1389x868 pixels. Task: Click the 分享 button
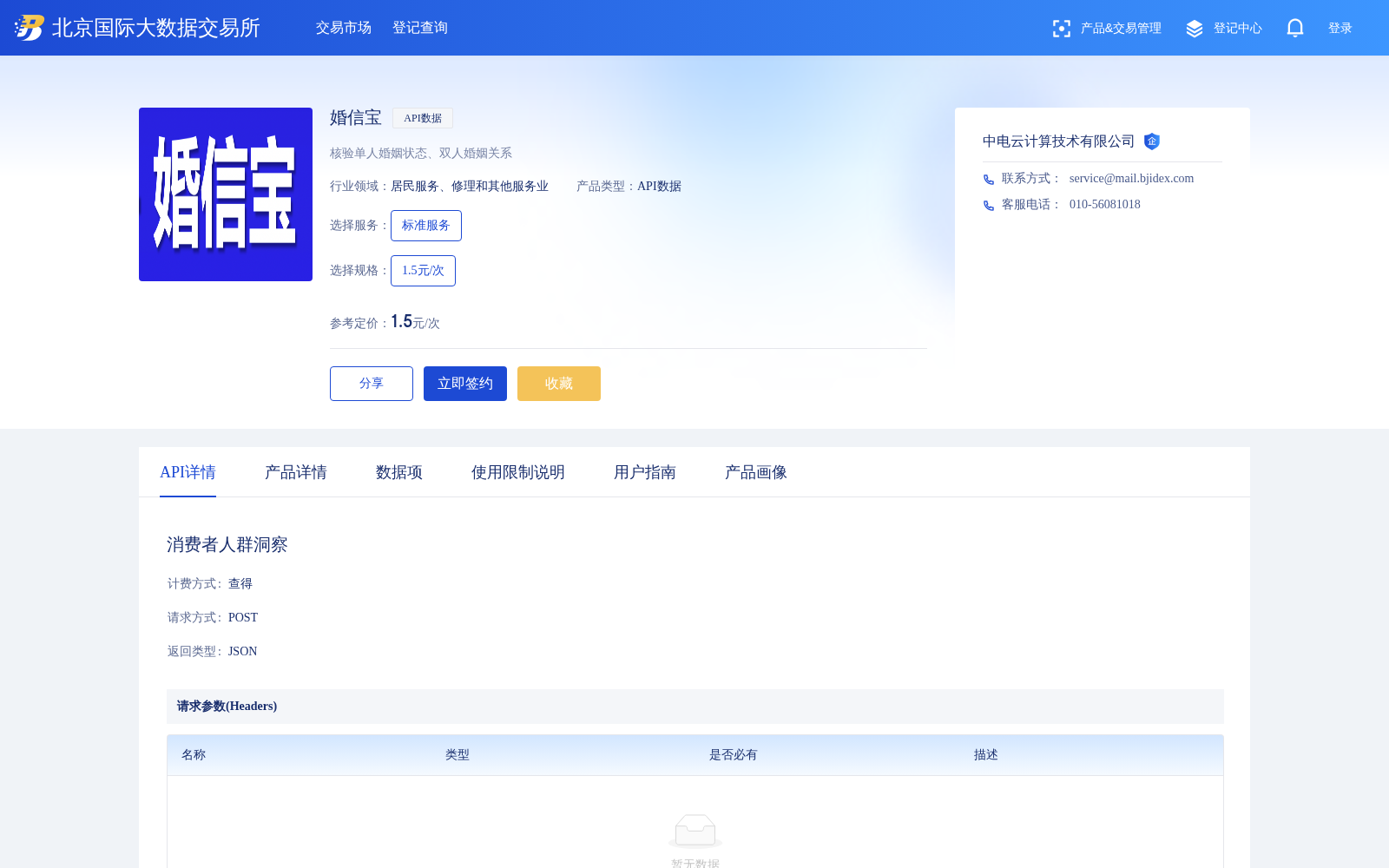(372, 384)
